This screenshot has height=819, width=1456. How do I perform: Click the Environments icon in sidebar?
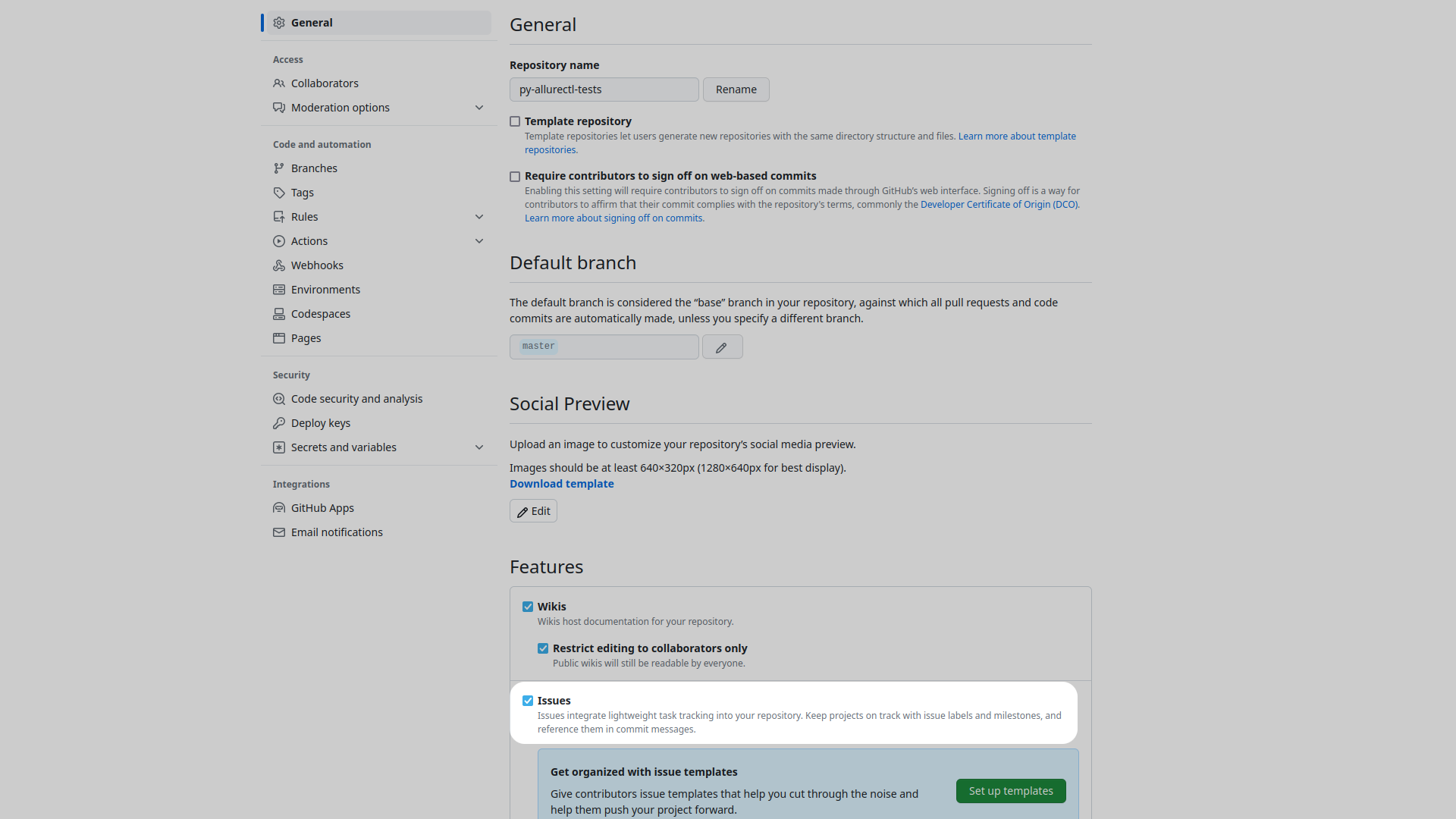(x=279, y=289)
